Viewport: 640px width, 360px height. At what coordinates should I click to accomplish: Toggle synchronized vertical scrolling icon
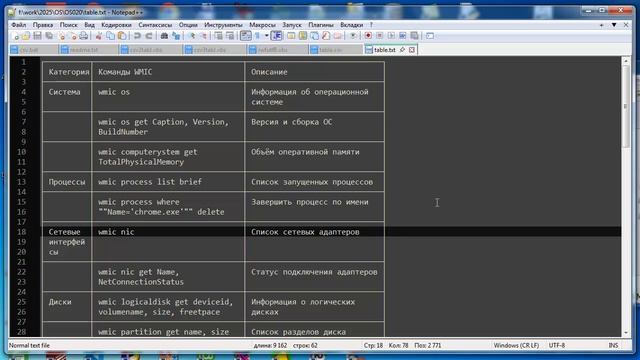(218, 36)
